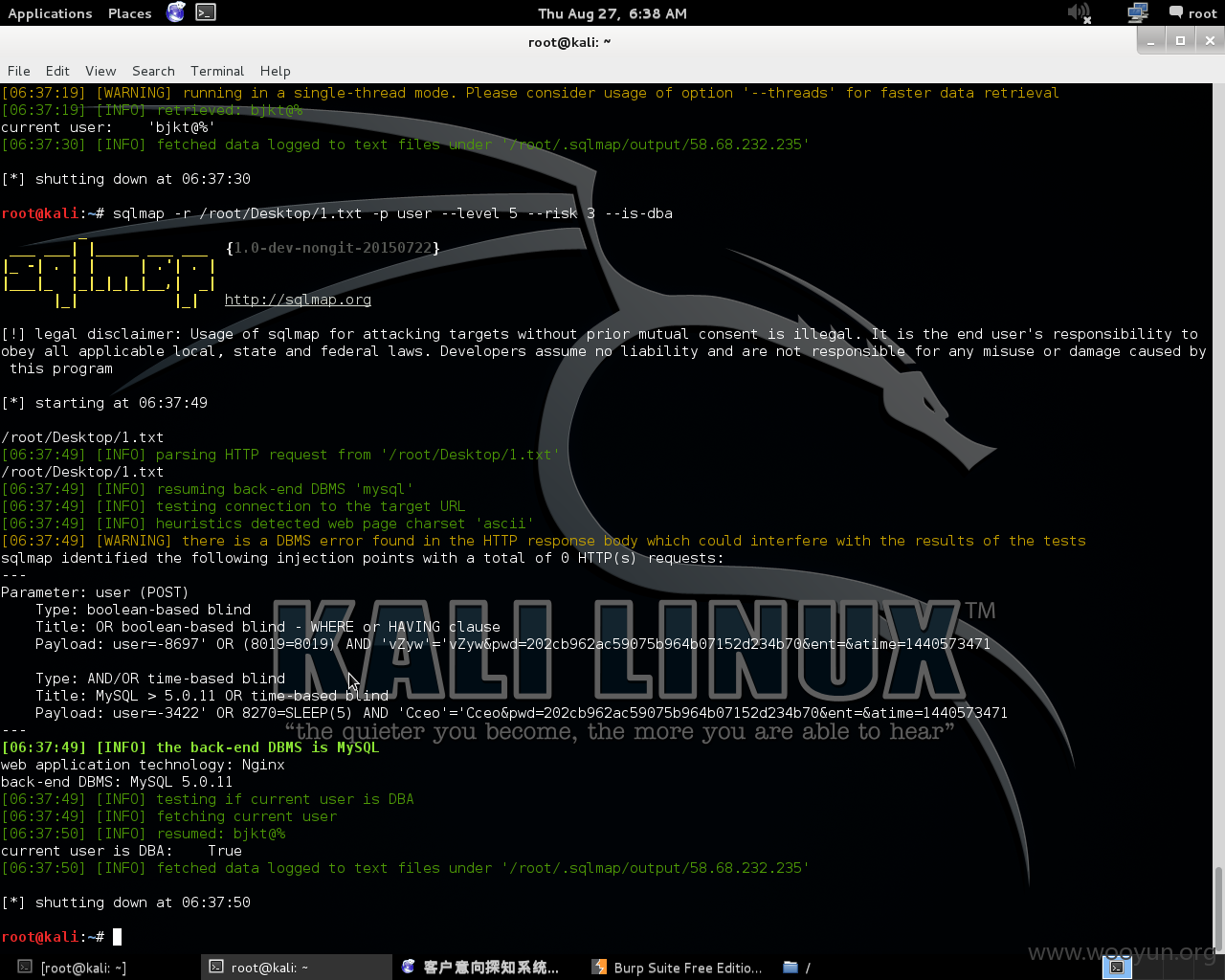Screen dimensions: 1225x980
Task: Click 'current user is DBA: True' line
Action: [122, 851]
